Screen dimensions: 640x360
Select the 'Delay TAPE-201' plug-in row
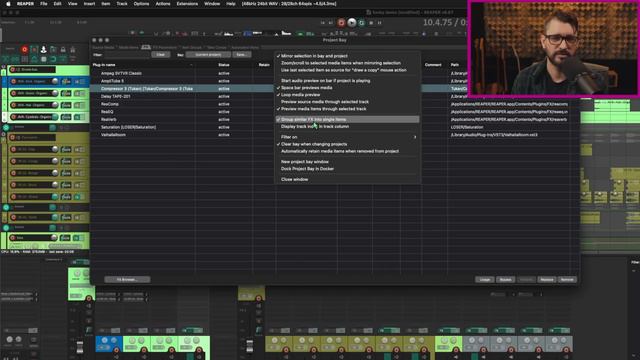[x=116, y=96]
